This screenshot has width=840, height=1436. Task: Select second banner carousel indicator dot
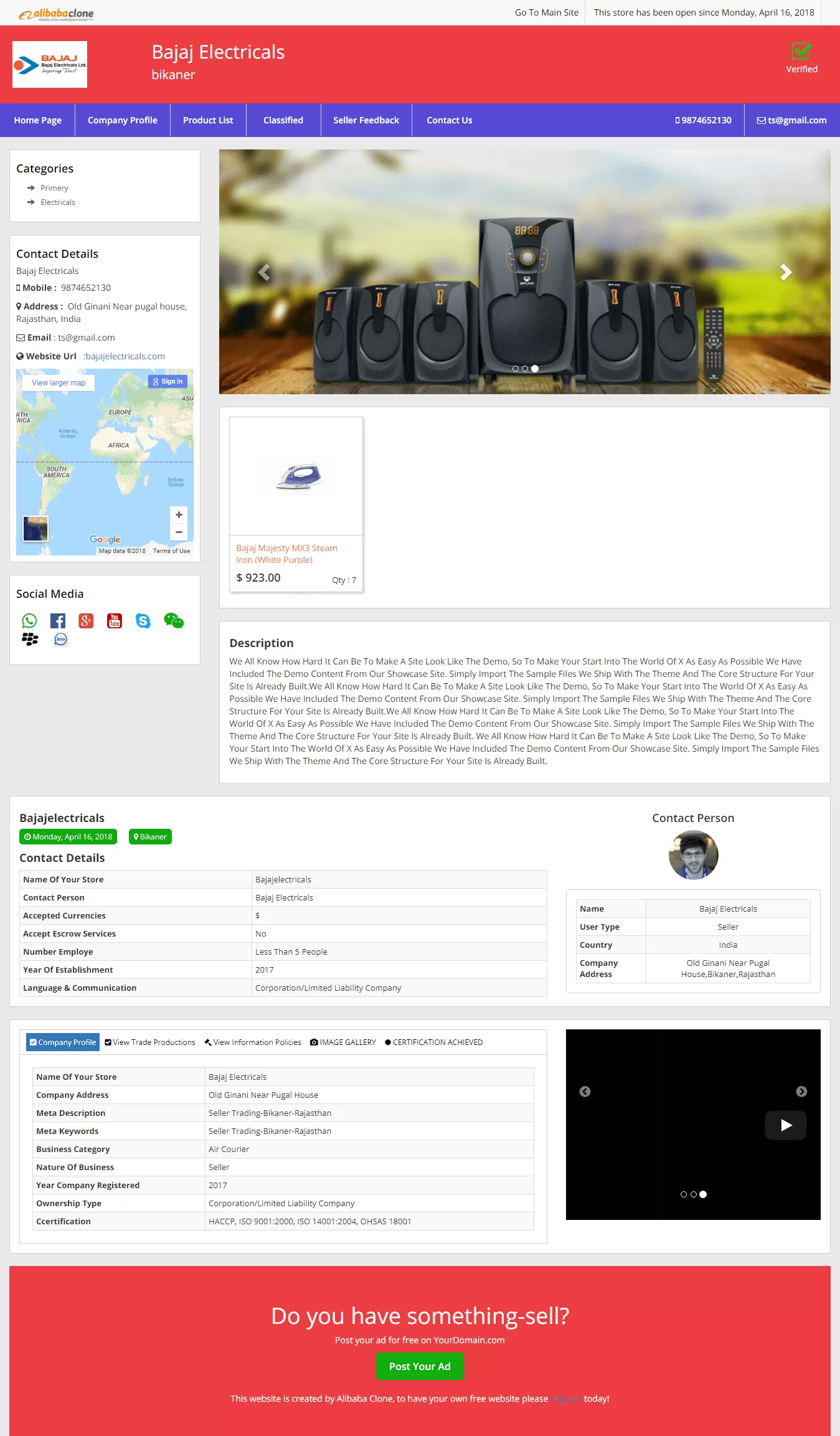525,369
